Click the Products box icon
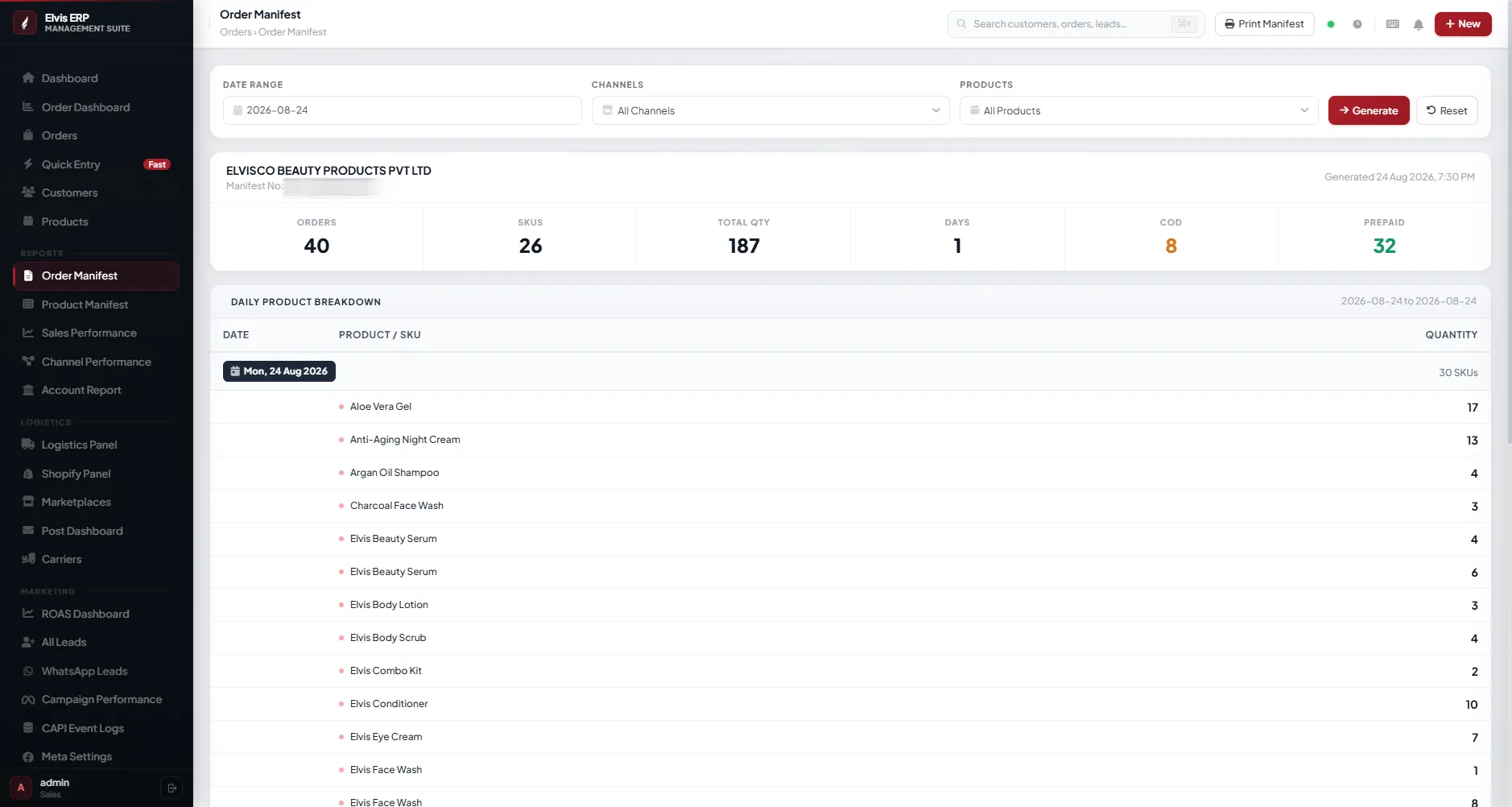Image resolution: width=1512 pixels, height=807 pixels. (x=28, y=221)
